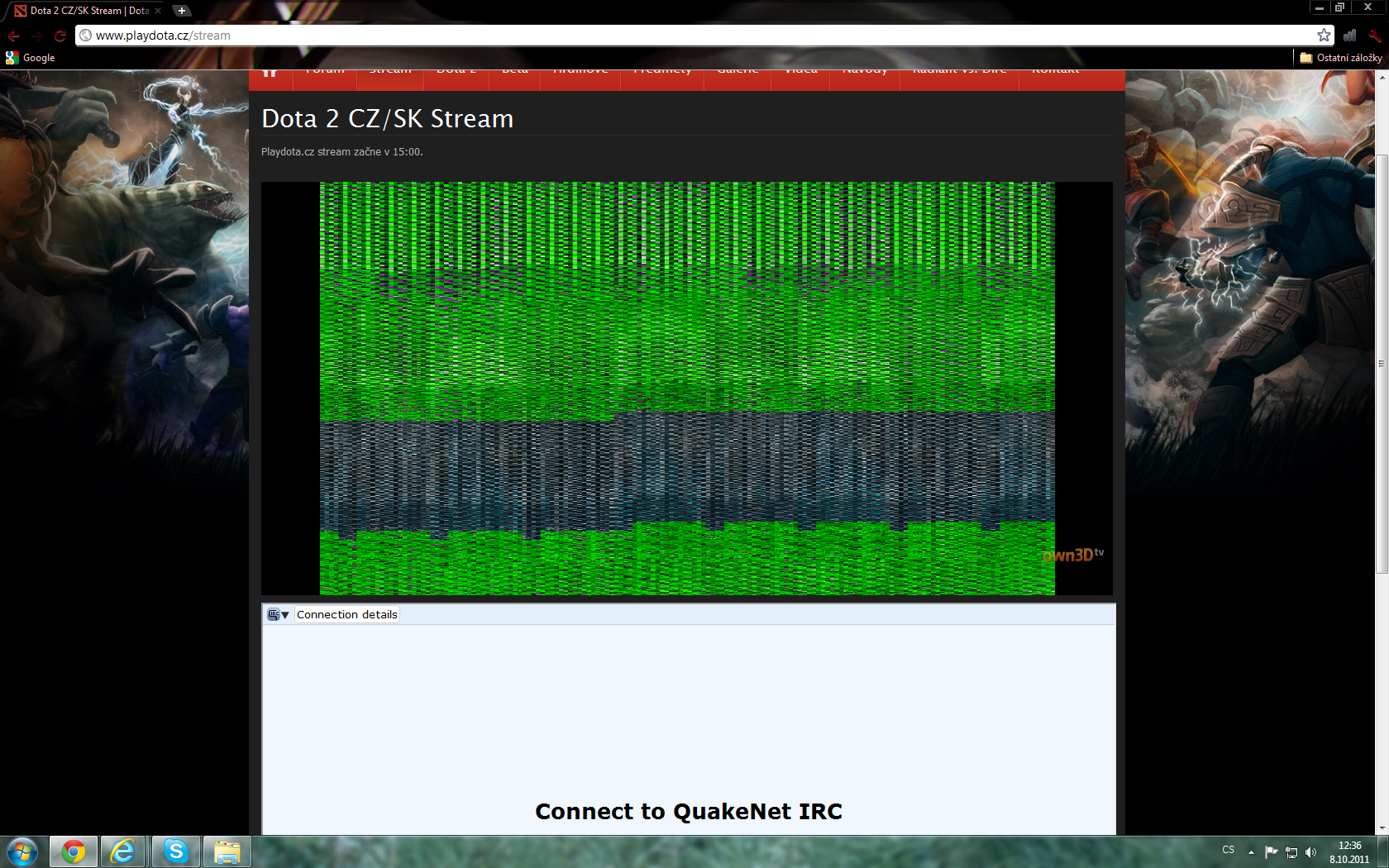Click the taskbar clock showing 12:36

[1349, 852]
